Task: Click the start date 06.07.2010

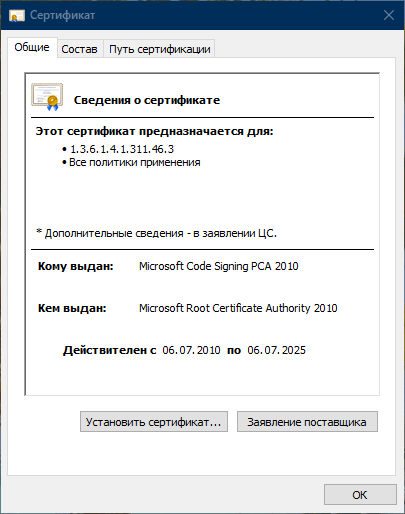Action: 191,350
